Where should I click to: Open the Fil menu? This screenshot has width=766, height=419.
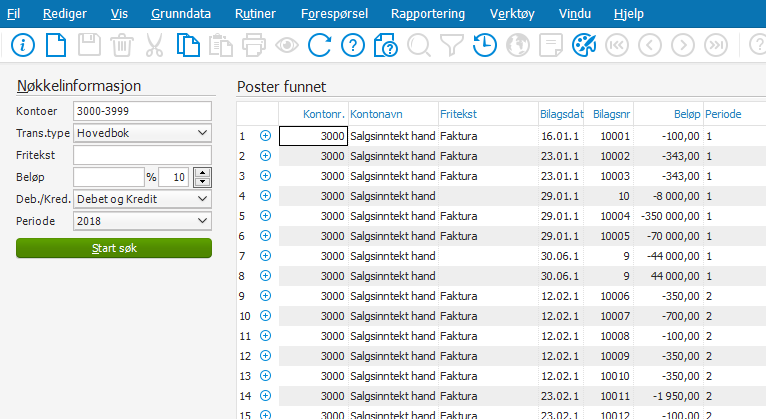pos(14,14)
